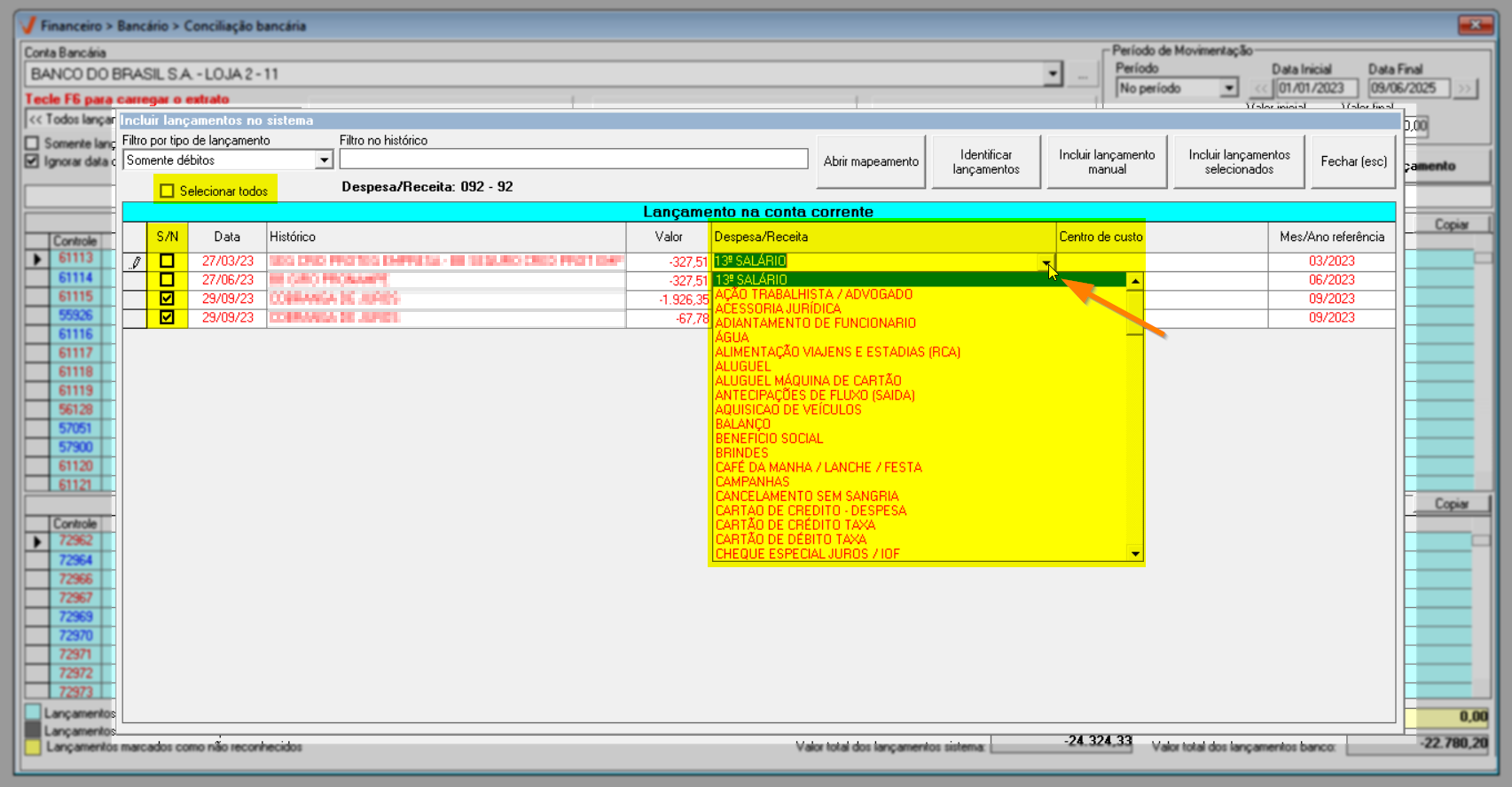
Task: Click the previous period arrows button
Action: 1261,89
